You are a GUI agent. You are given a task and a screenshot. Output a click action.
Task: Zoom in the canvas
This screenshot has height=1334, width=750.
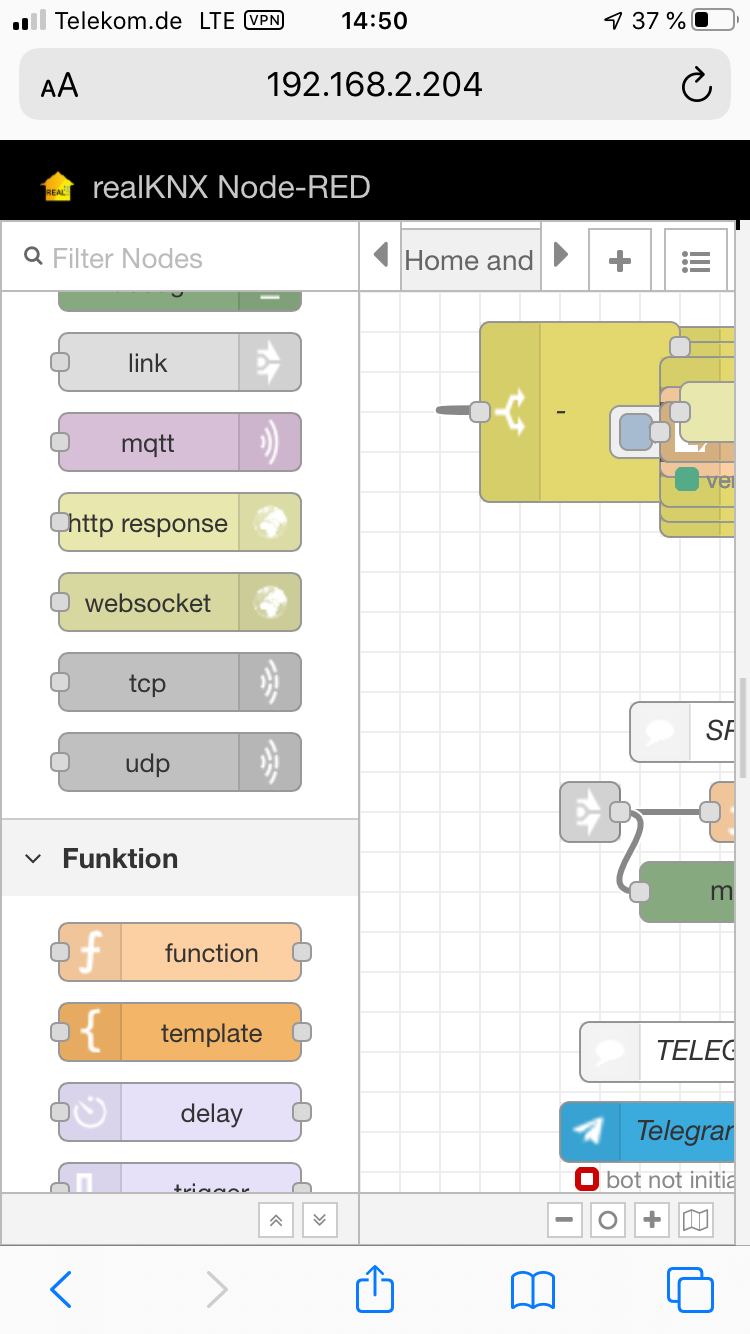652,1220
